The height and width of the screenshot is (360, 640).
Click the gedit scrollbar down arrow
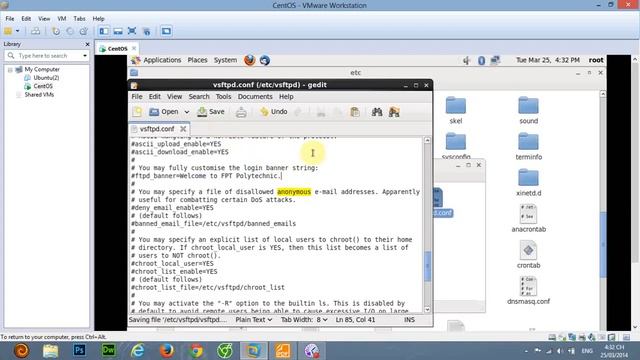pyautogui.click(x=427, y=310)
